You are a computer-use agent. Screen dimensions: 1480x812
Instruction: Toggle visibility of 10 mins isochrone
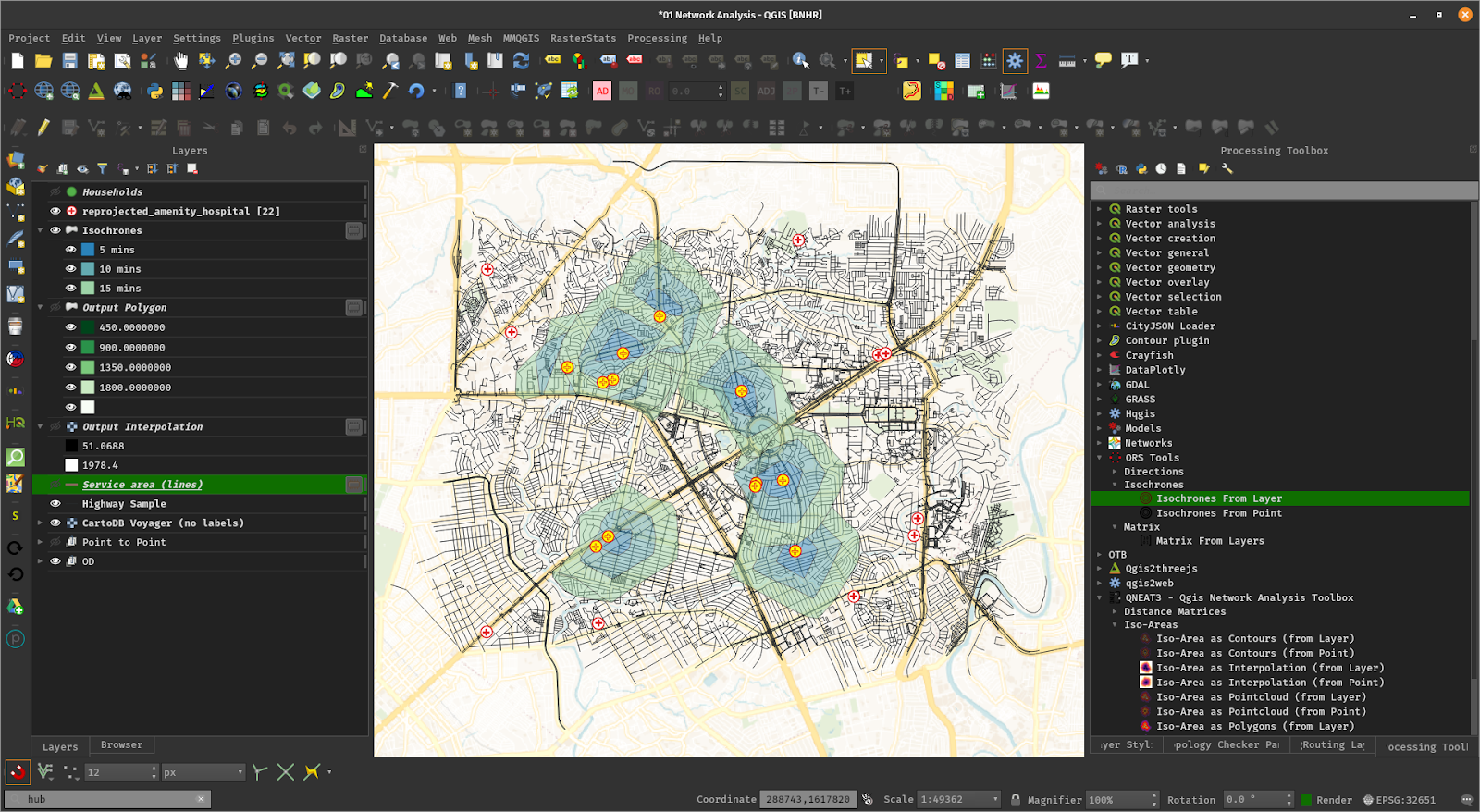coord(70,269)
